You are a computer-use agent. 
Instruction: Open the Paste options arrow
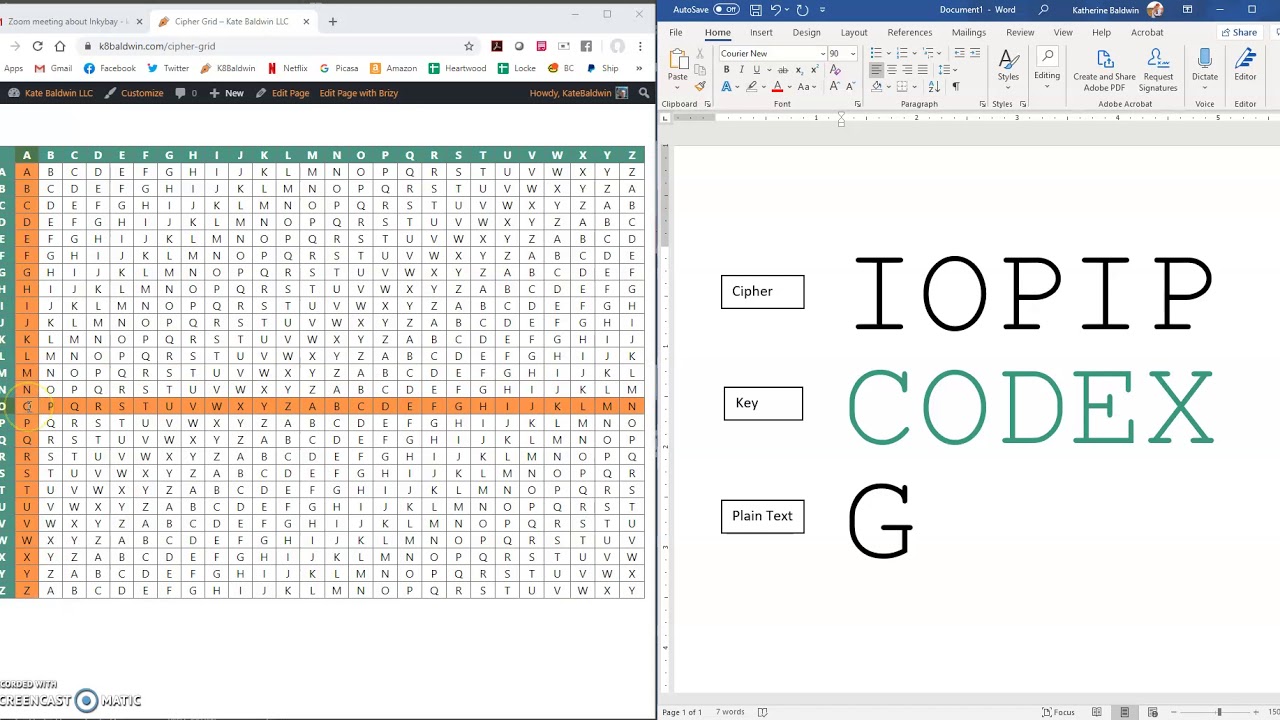pyautogui.click(x=678, y=86)
